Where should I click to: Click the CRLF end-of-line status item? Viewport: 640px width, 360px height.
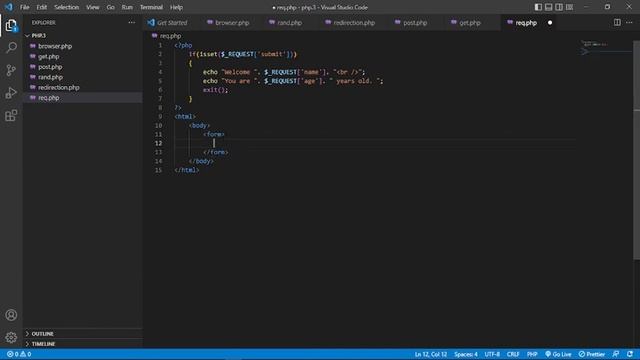pyautogui.click(x=513, y=354)
